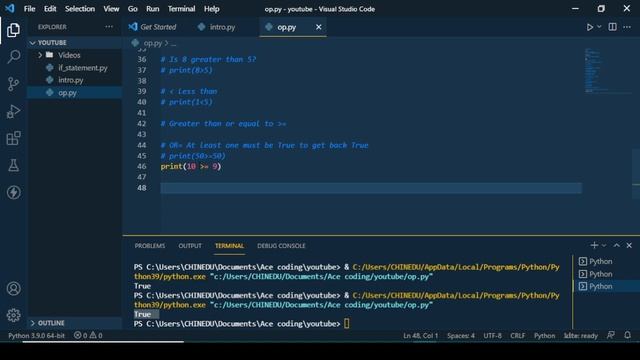Open Explorer views and more actions menu
Image resolution: width=640 pixels, height=360 pixels.
(x=109, y=27)
